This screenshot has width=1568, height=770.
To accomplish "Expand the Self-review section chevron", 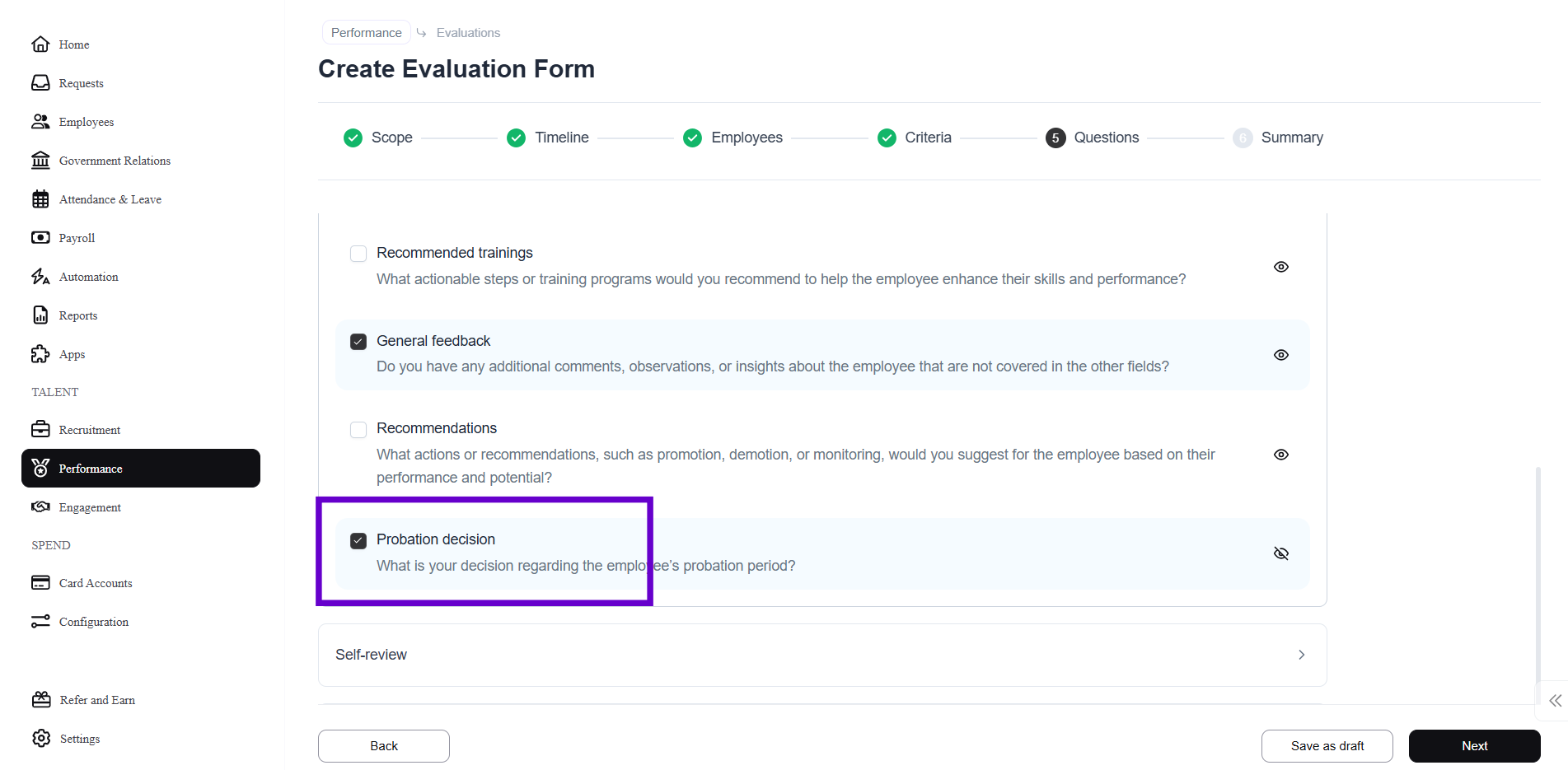I will (x=1301, y=655).
